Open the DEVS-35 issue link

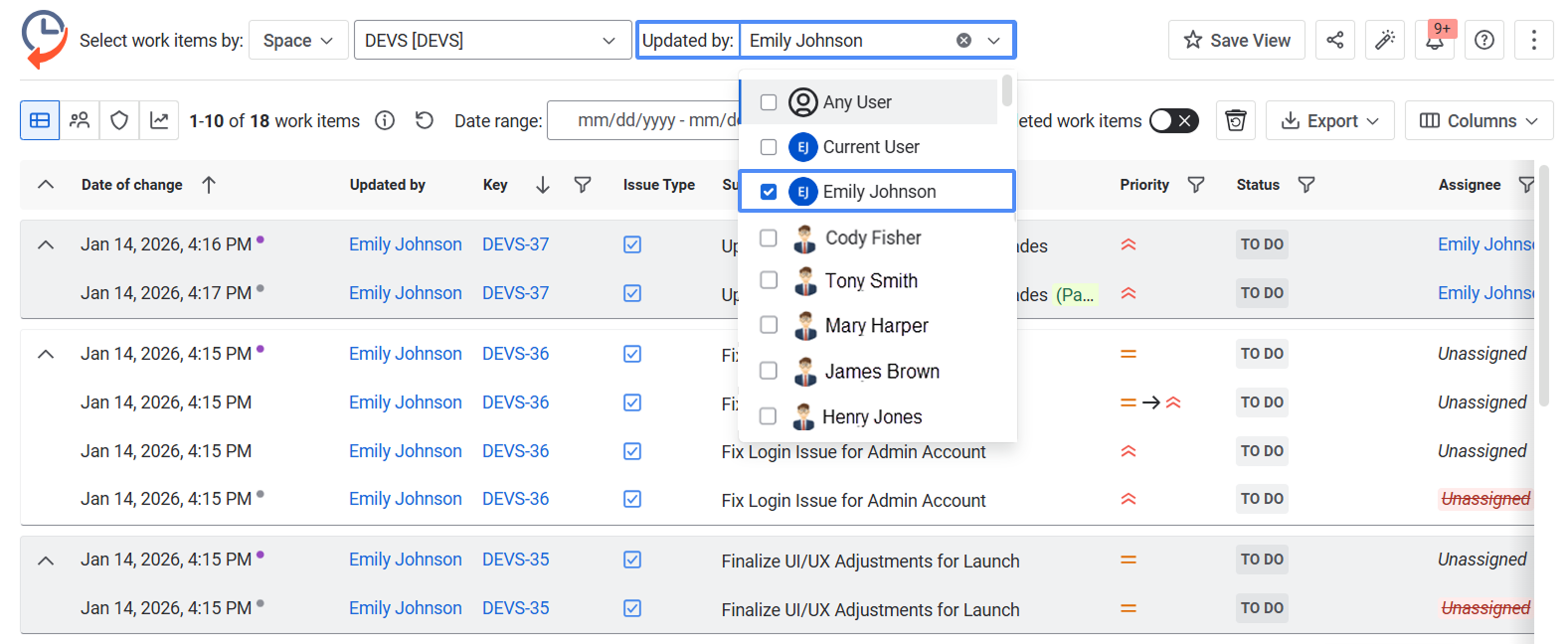point(515,560)
